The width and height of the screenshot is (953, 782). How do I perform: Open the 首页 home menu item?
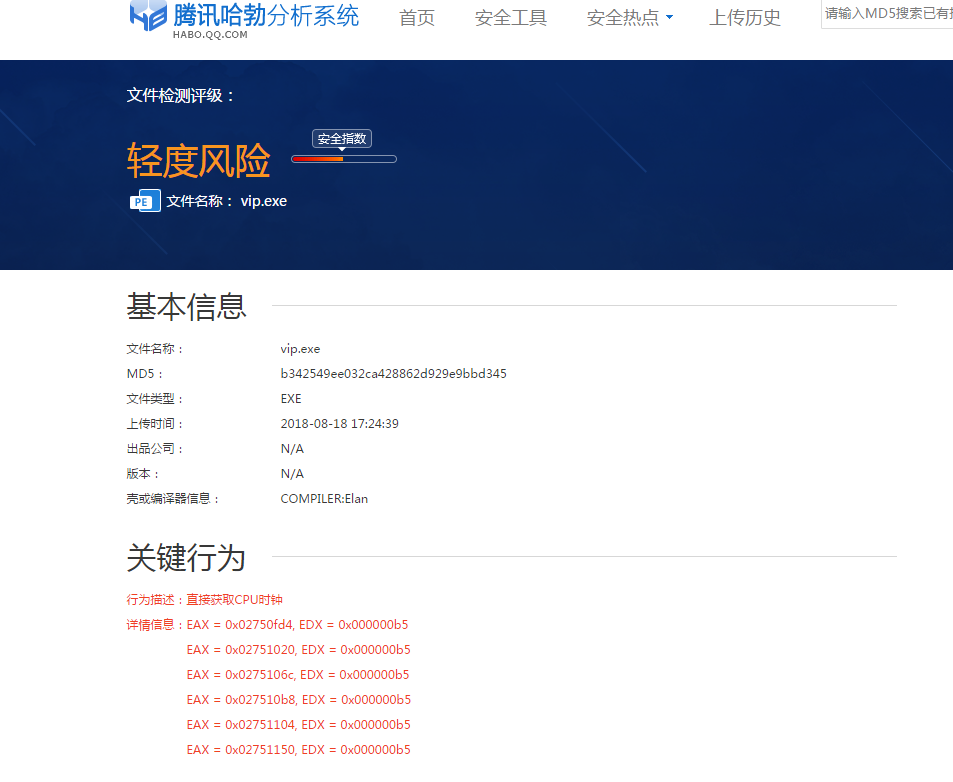pos(417,18)
